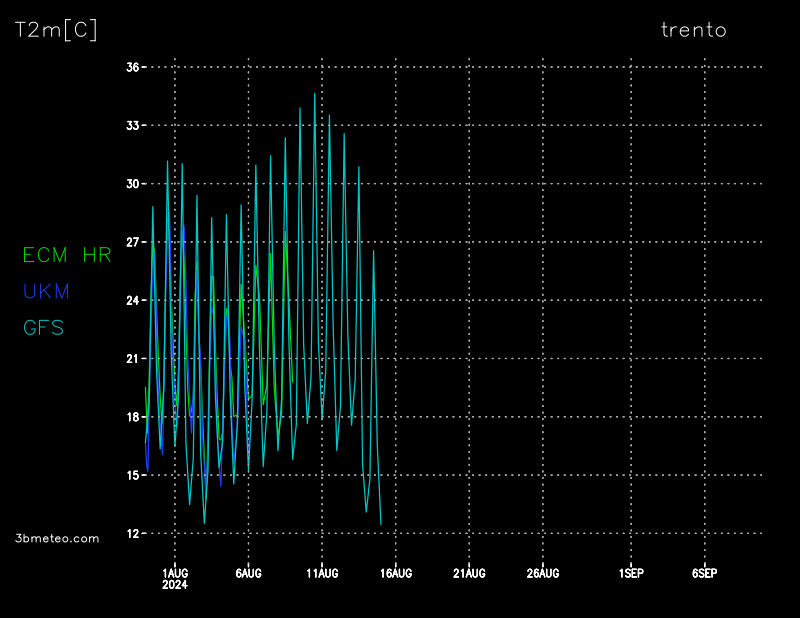Select the 30 degree y-axis label
This screenshot has width=800, height=618.
click(132, 184)
